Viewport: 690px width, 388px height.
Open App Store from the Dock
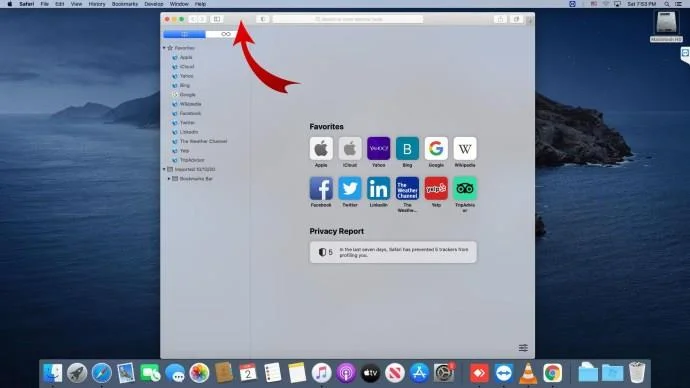point(419,373)
